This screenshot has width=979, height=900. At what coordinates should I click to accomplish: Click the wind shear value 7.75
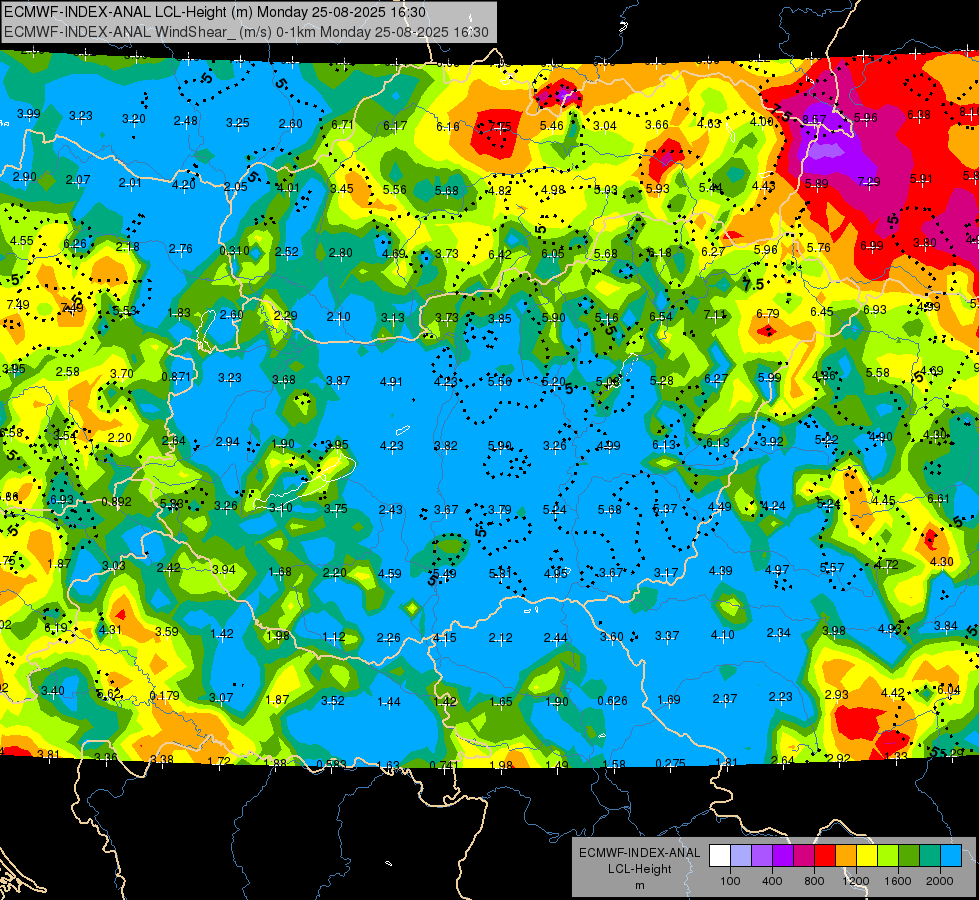(500, 127)
